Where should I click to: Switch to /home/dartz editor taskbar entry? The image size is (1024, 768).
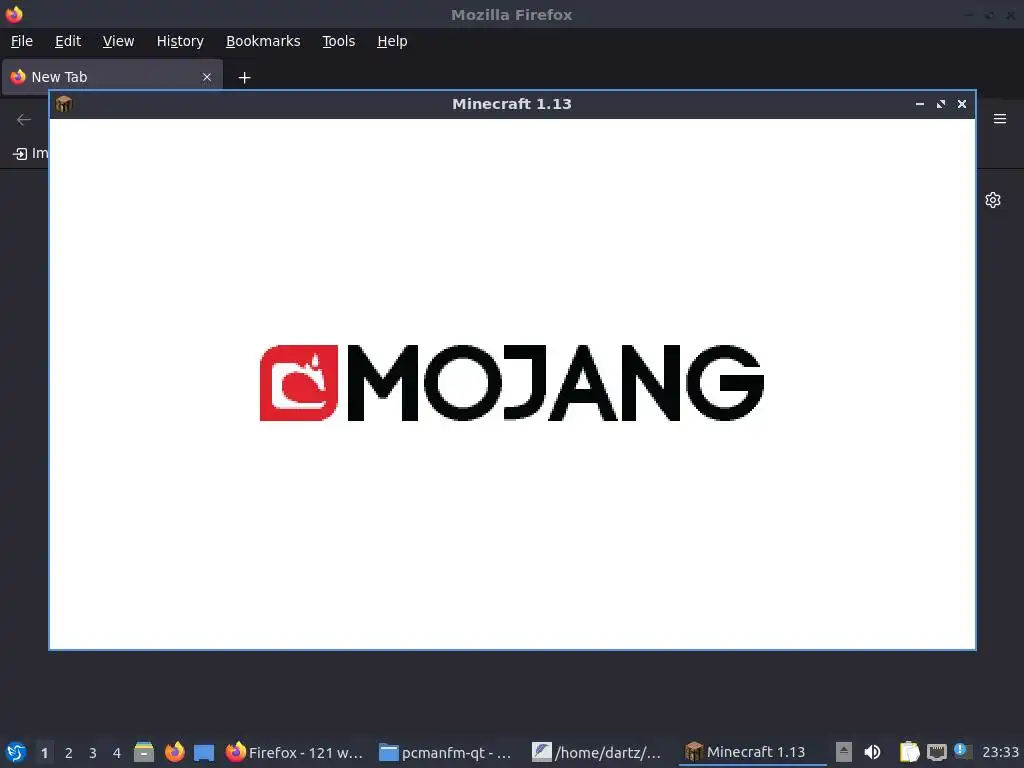point(597,752)
